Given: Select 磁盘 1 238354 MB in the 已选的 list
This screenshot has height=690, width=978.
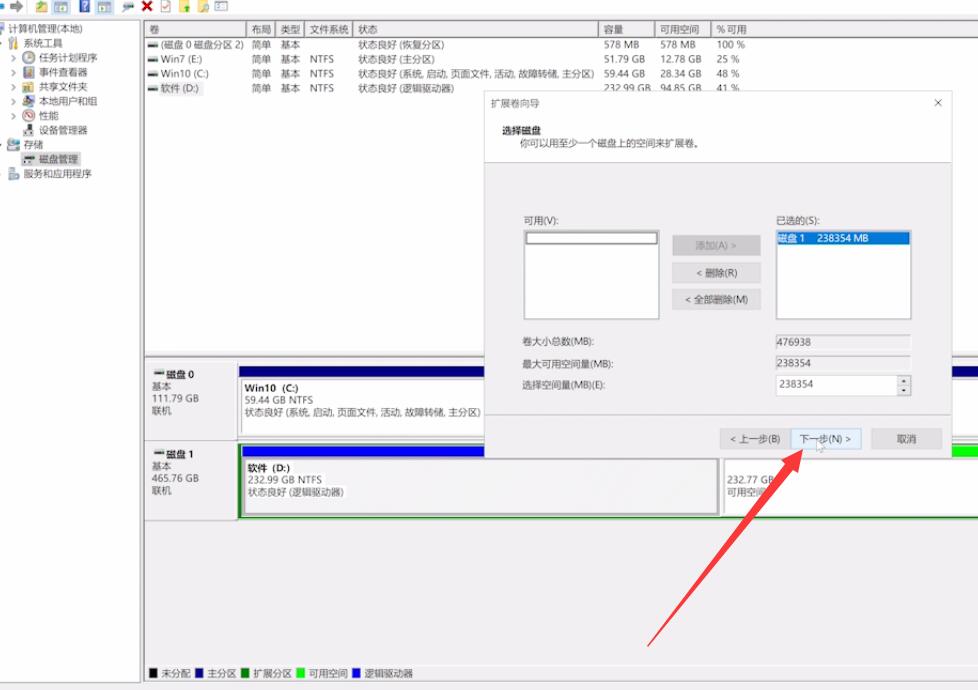Looking at the screenshot, I should click(843, 238).
